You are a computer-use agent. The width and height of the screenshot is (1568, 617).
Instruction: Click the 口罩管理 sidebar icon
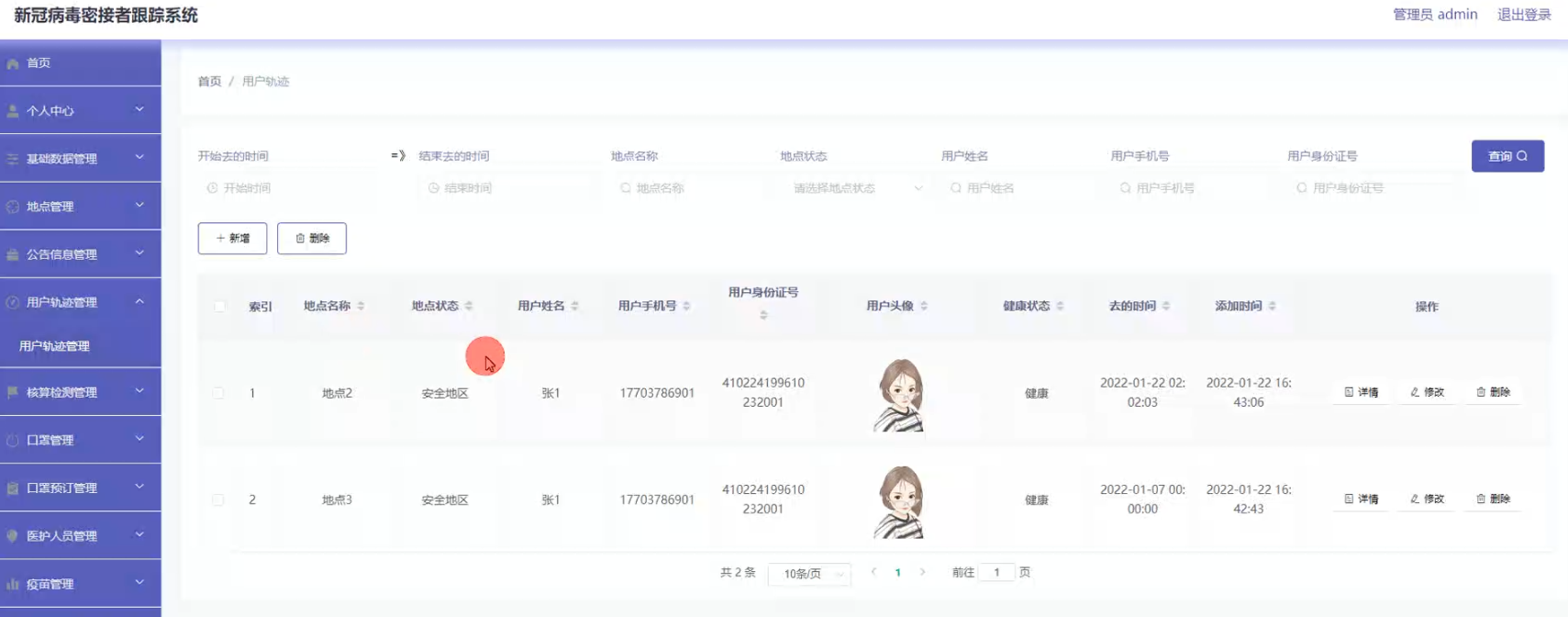tap(13, 440)
